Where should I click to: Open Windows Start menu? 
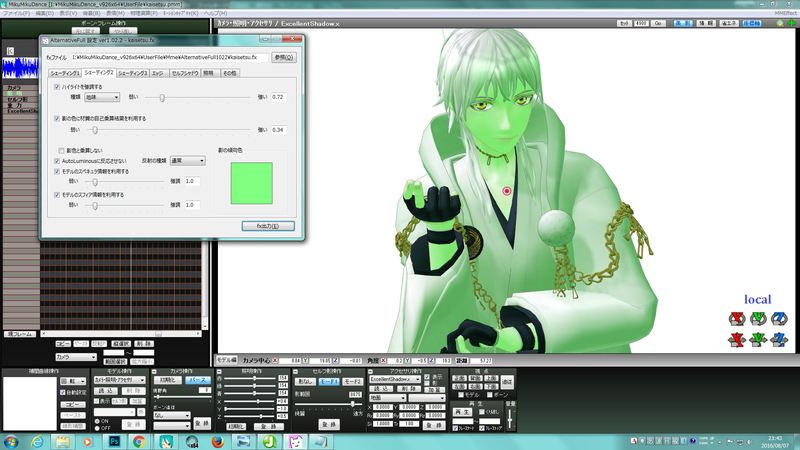pos(11,442)
